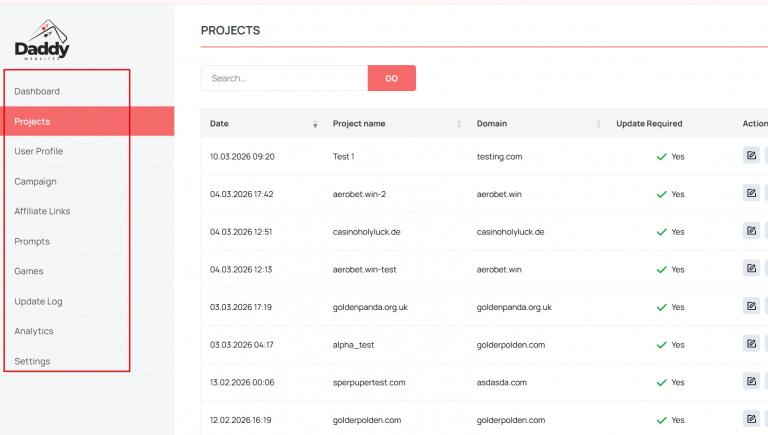Open edit icon for Test 1 project
This screenshot has height=435, width=768.
[751, 155]
